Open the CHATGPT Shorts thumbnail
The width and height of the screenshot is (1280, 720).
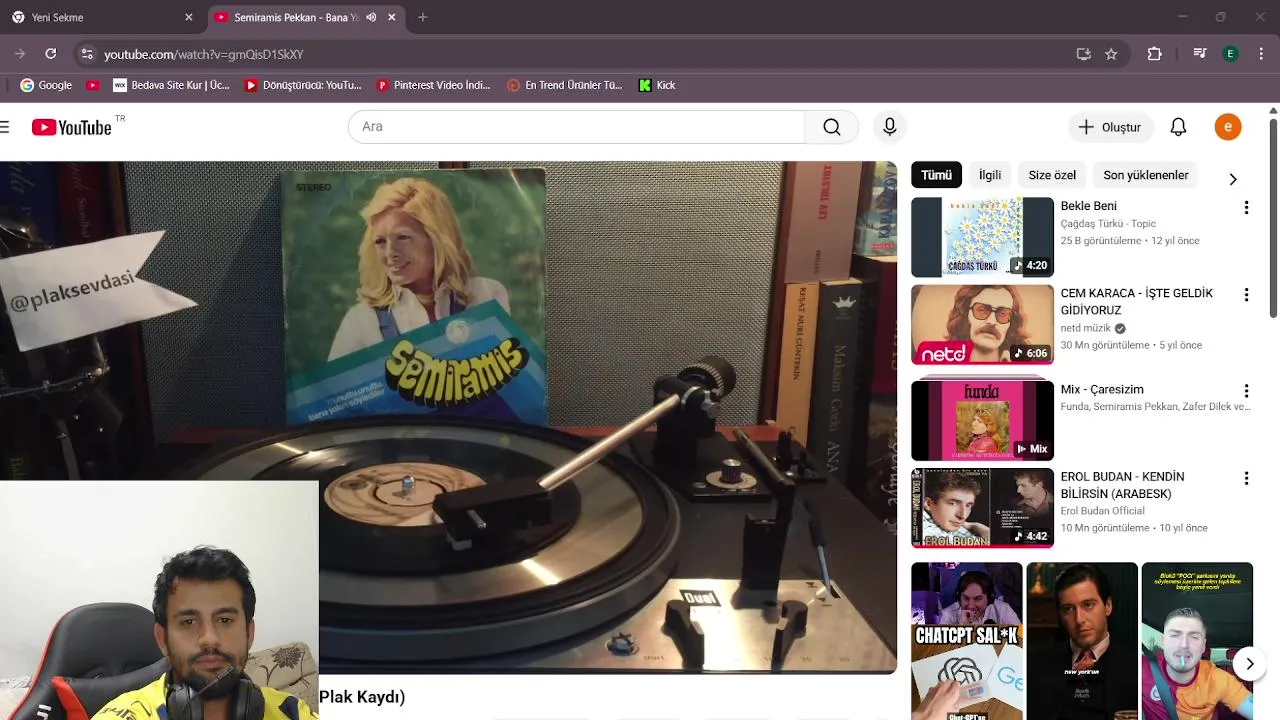click(967, 641)
